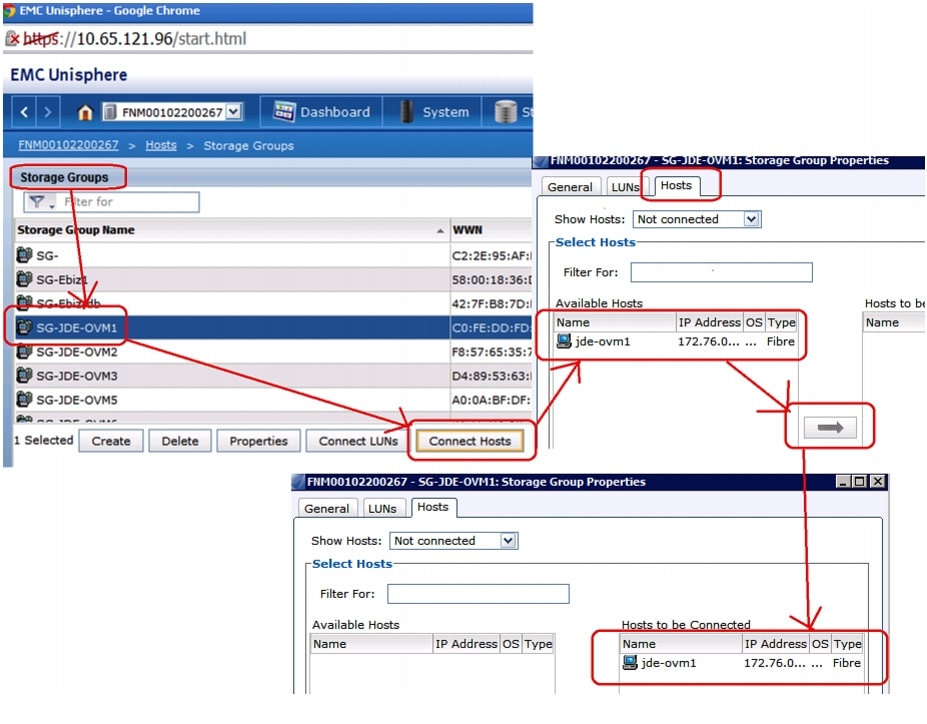Open Show Hosts dropdown in upper properties dialog
The width and height of the screenshot is (927, 724).
(751, 219)
